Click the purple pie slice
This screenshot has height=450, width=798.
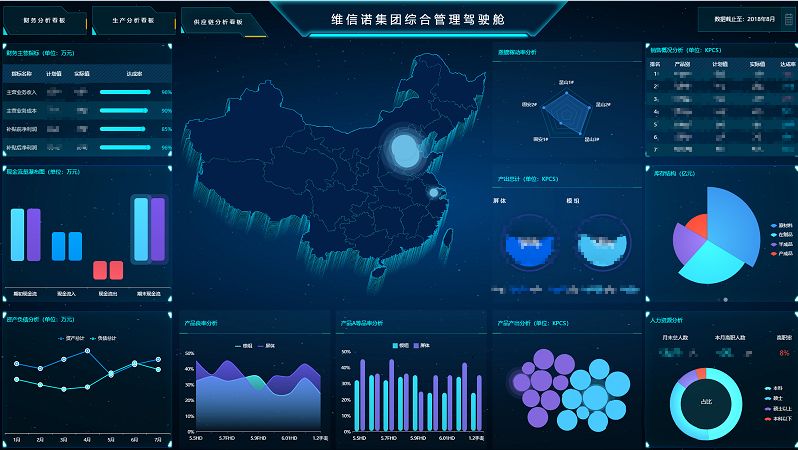coord(687,243)
